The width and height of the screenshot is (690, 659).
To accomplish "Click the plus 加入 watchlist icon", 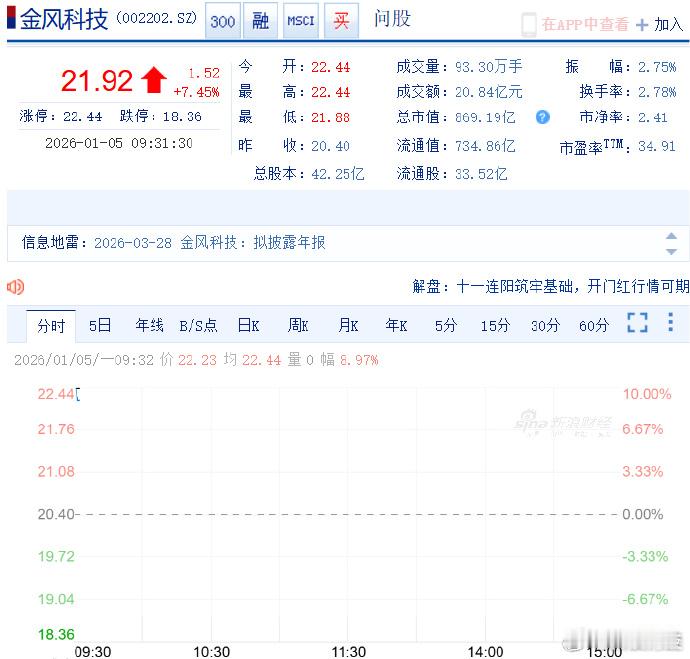I will pyautogui.click(x=642, y=25).
